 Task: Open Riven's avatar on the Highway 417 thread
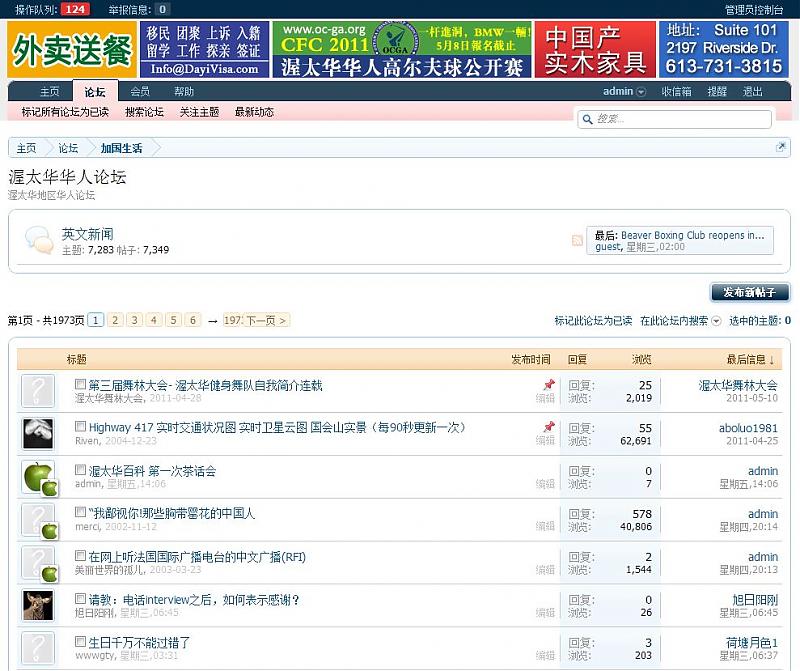[38, 433]
